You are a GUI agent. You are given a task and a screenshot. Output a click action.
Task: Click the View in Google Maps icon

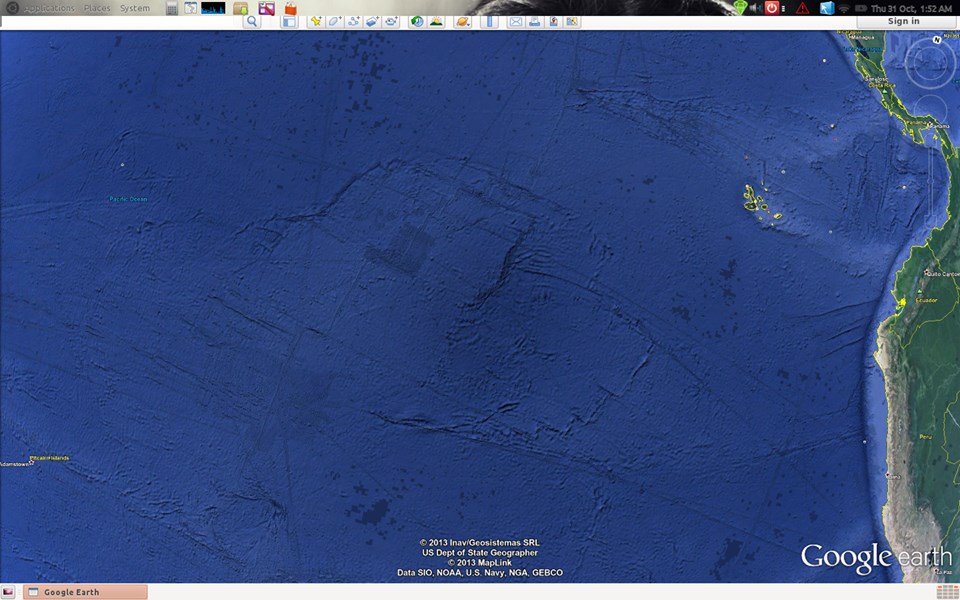point(553,21)
